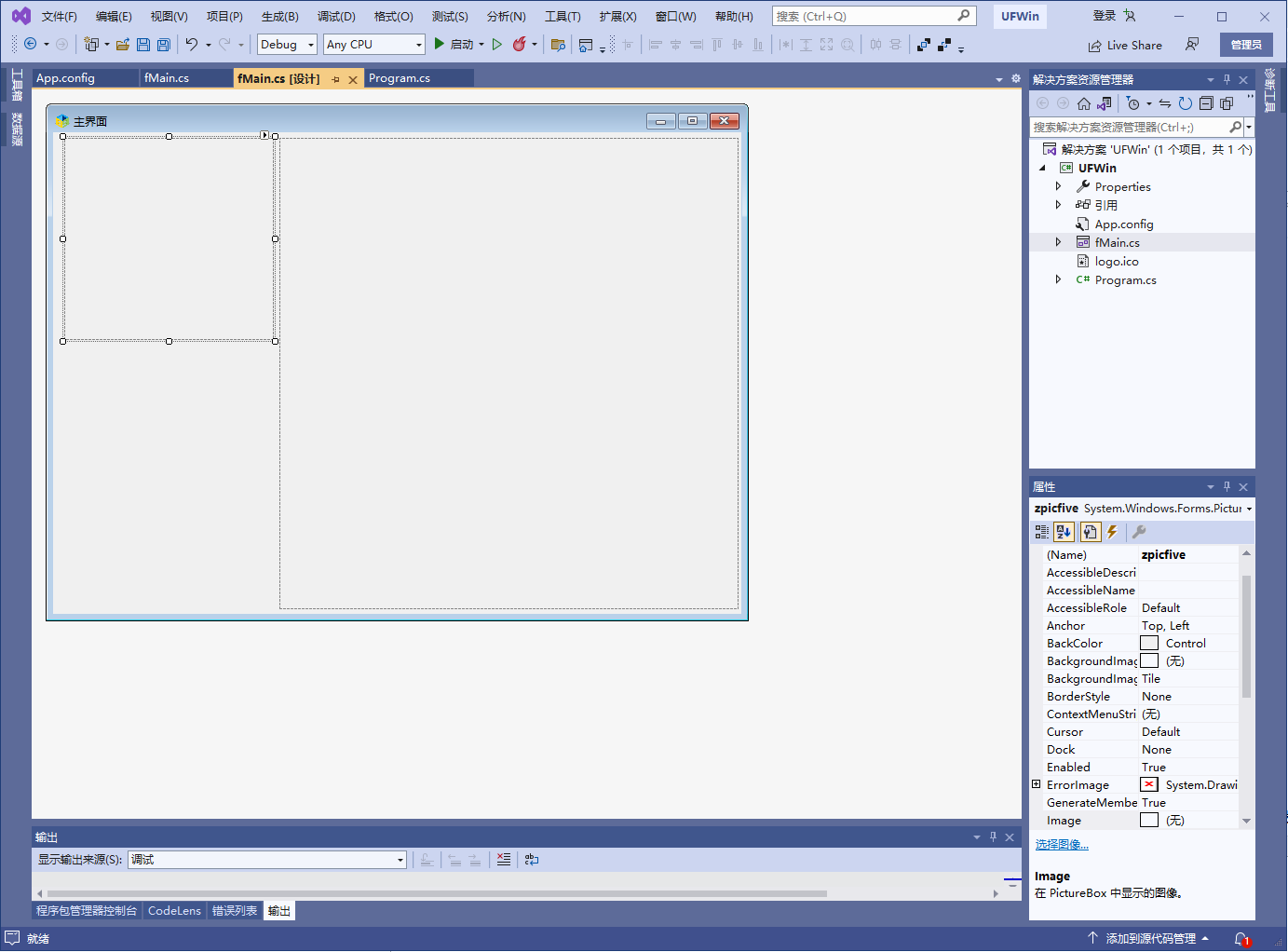Click the Save All toolbar icon
The height and width of the screenshot is (952, 1288).
coord(164,45)
